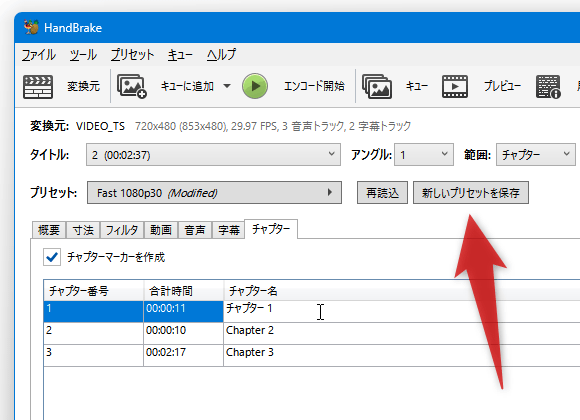
Task: Click the source info 720x480 text
Action: point(273,127)
